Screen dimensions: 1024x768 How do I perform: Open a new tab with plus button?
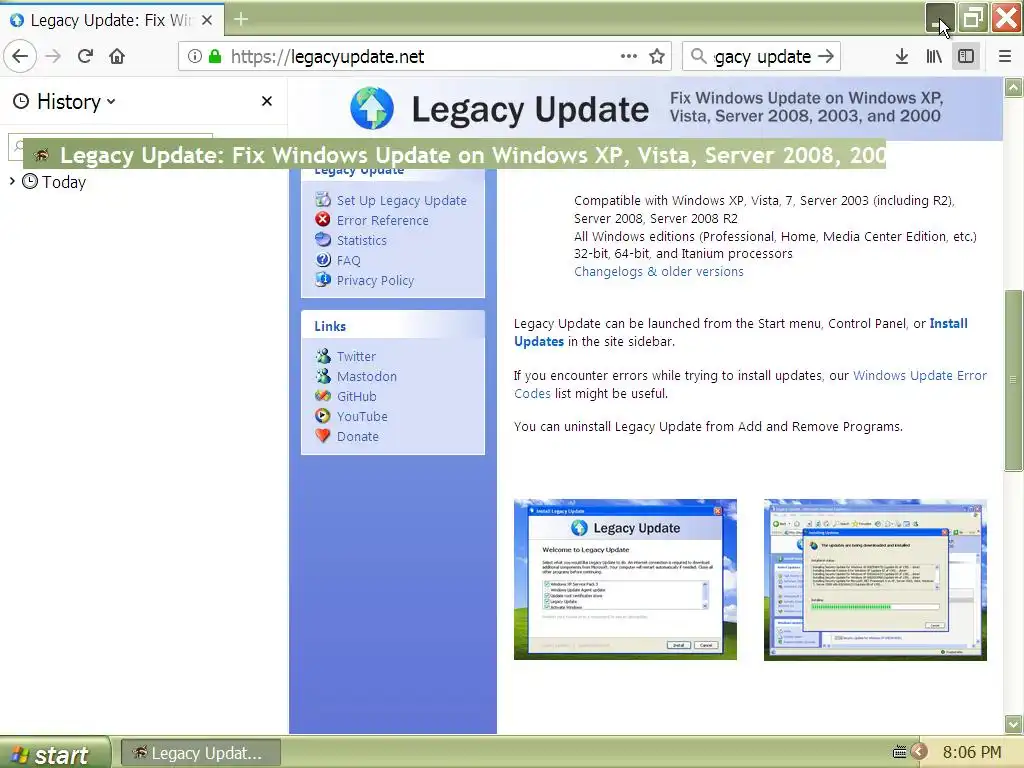(x=241, y=20)
